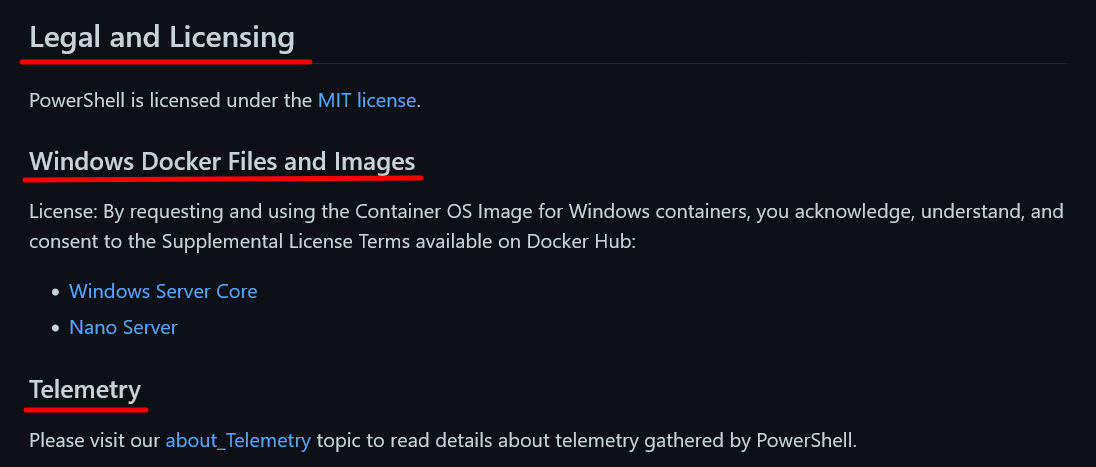Click the words "Please visit our"
The image size is (1096, 467).
coord(94,440)
